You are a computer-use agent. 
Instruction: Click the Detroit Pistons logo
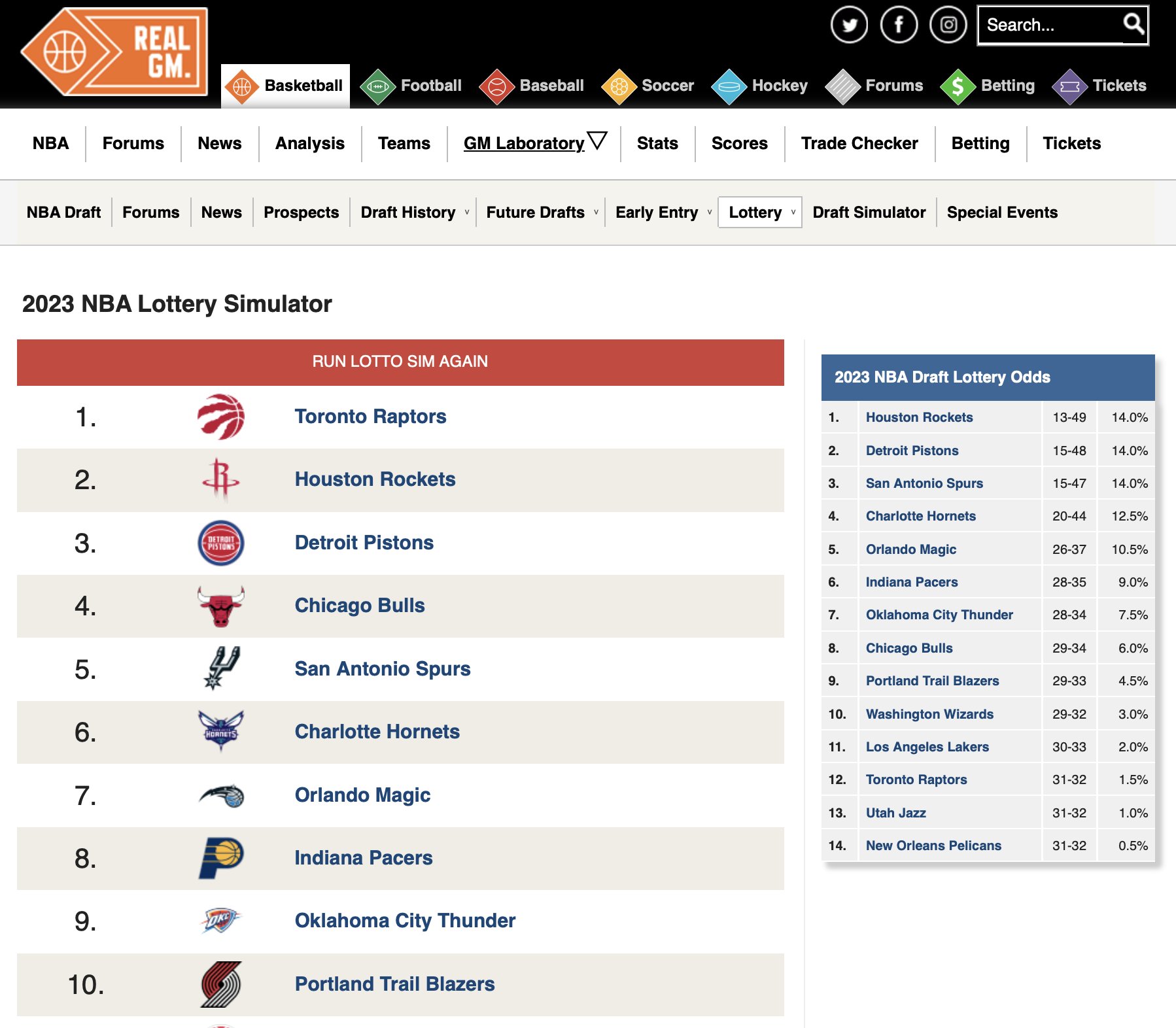click(221, 543)
